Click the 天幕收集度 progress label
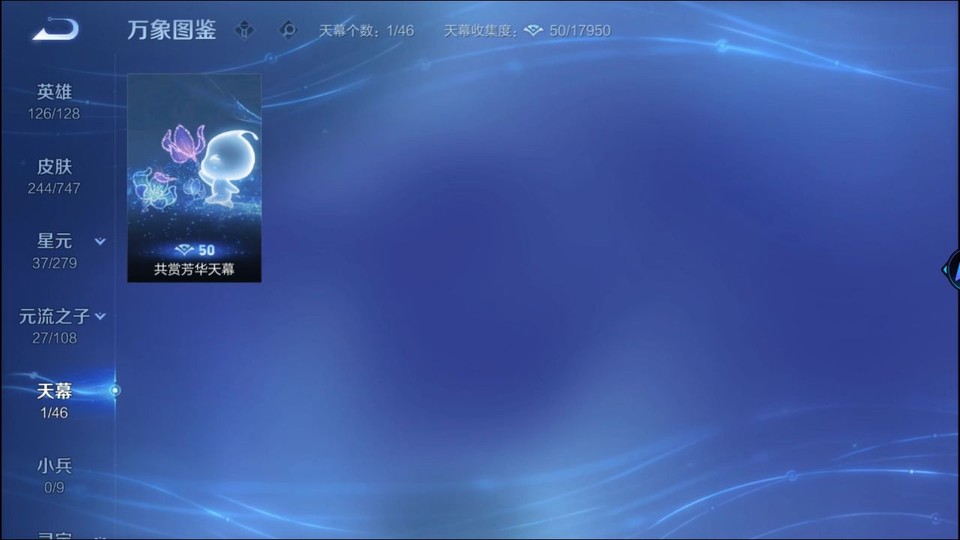This screenshot has width=960, height=540. coord(482,31)
